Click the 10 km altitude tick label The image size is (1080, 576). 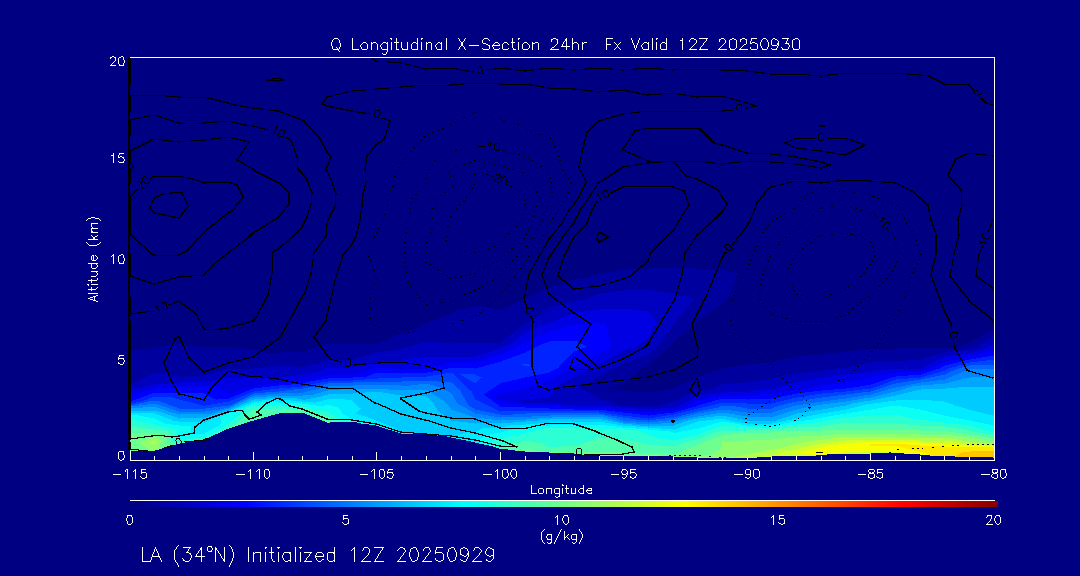(x=115, y=259)
